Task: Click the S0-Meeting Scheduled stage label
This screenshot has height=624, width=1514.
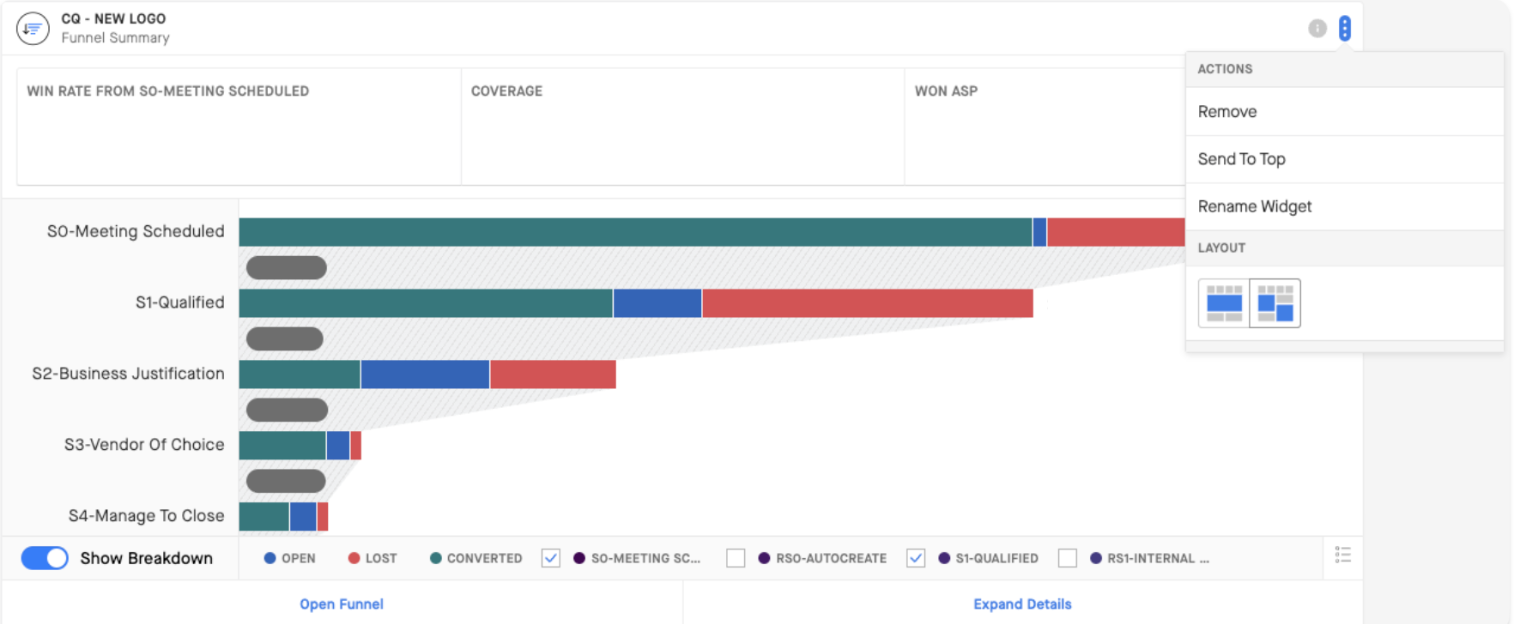Action: click(136, 232)
